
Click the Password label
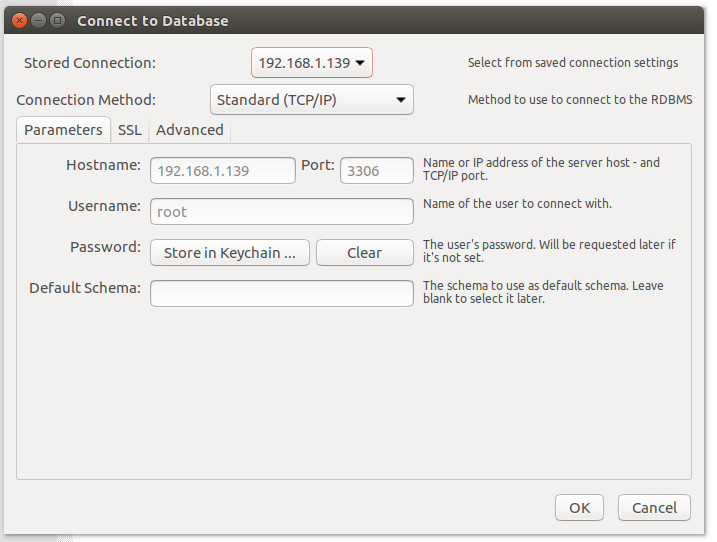(x=105, y=247)
